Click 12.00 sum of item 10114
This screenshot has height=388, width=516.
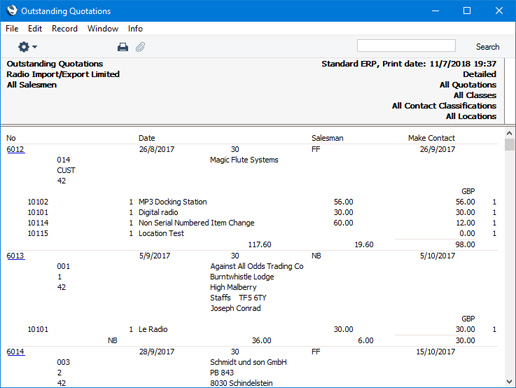(x=465, y=223)
